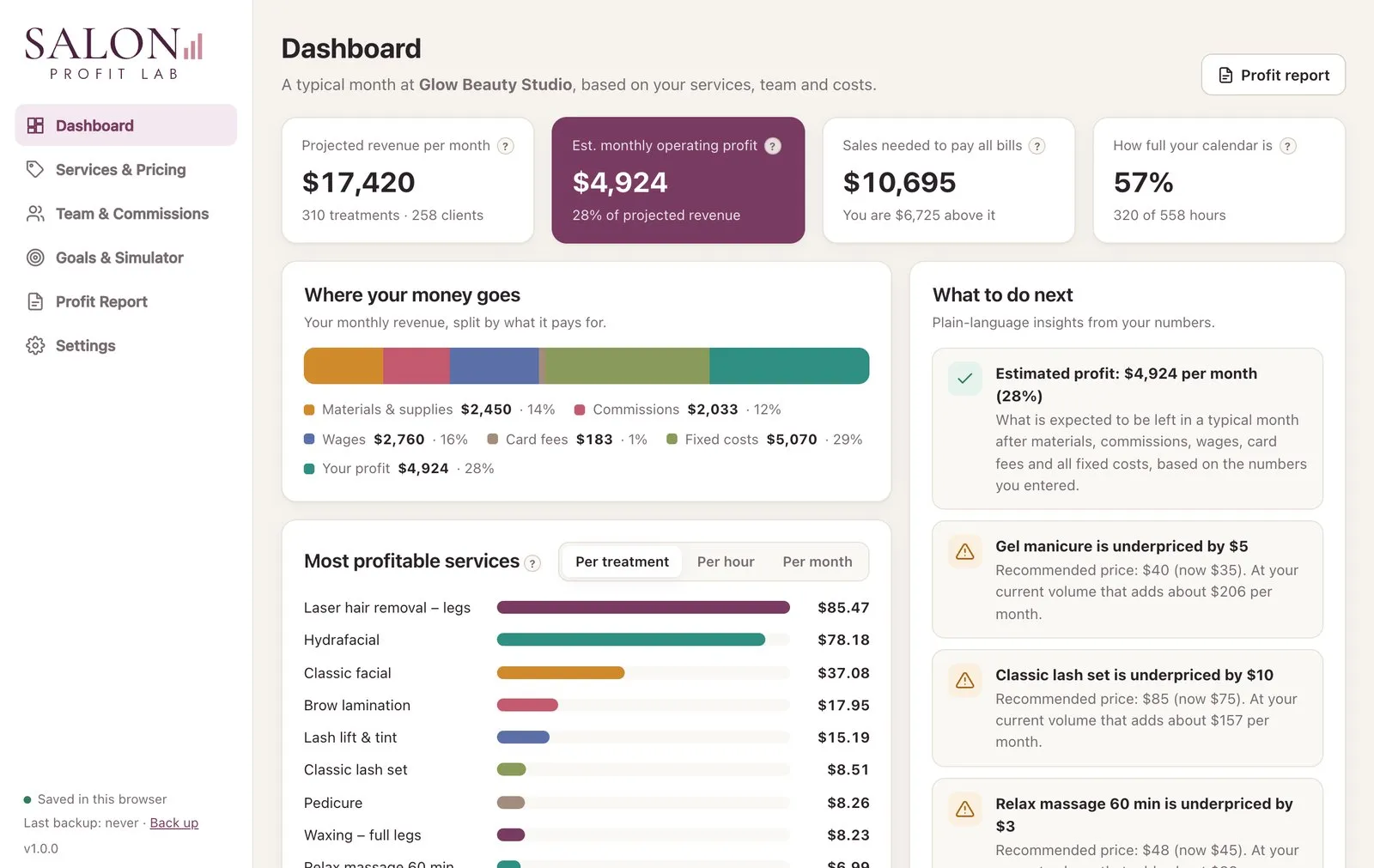1374x868 pixels.
Task: Switch to the Per hour view
Action: tap(726, 561)
